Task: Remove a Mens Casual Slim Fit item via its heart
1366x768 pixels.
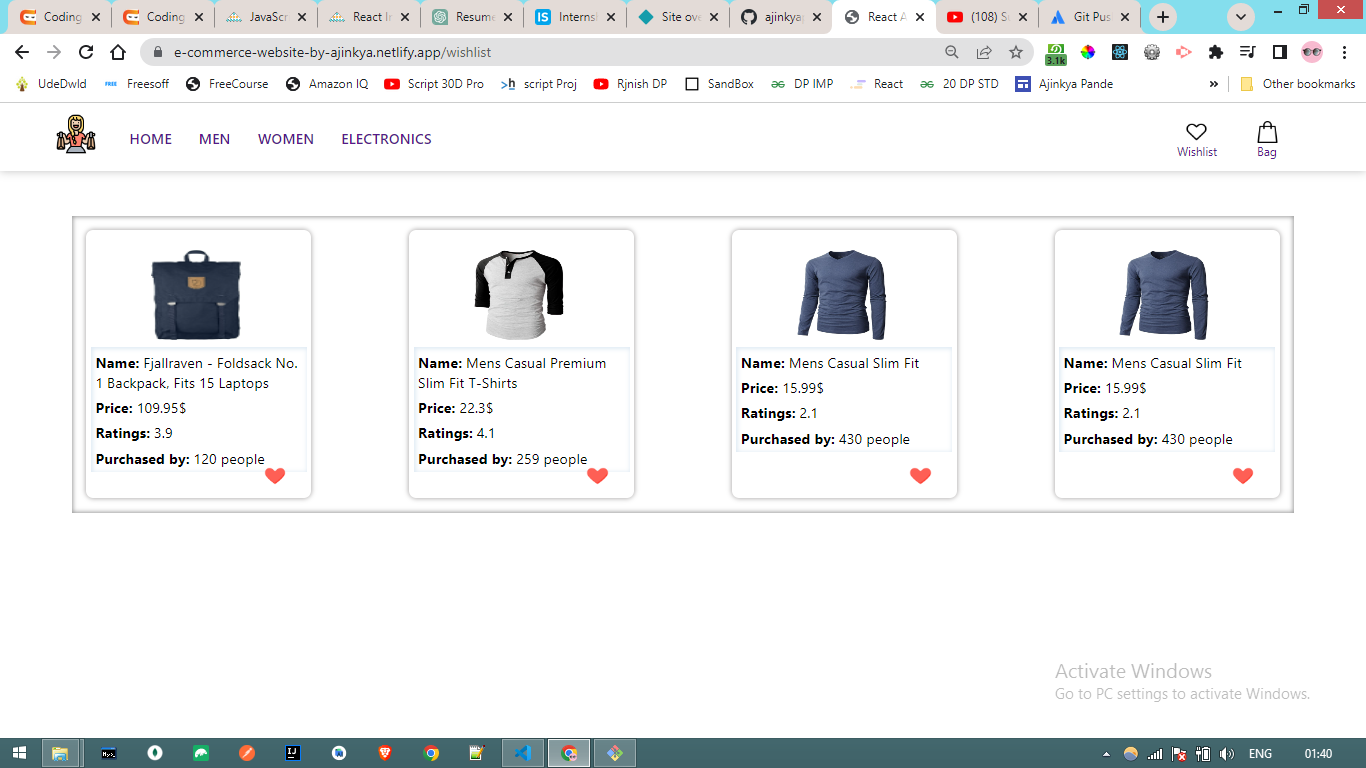Action: click(x=920, y=476)
